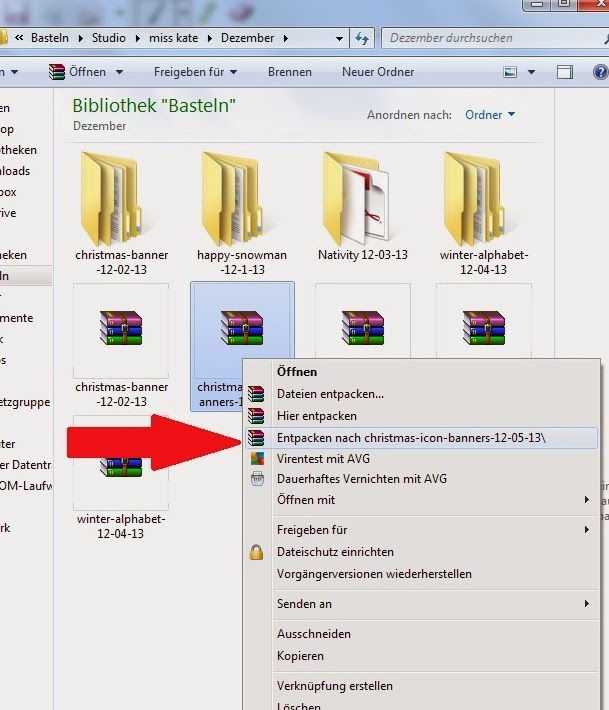Select the rightmost WinRAR archive in the row

(484, 328)
